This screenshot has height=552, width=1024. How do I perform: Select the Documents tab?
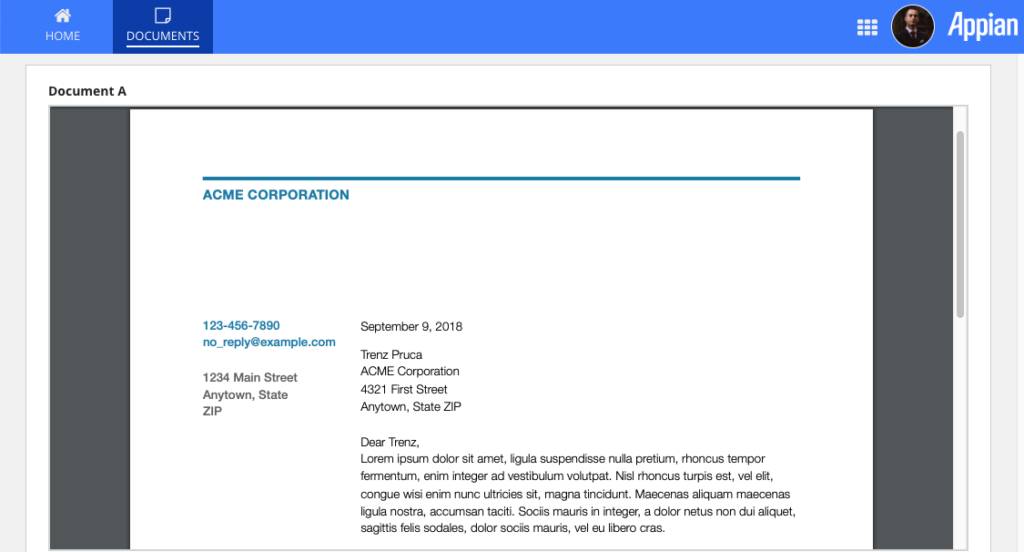pos(163,27)
